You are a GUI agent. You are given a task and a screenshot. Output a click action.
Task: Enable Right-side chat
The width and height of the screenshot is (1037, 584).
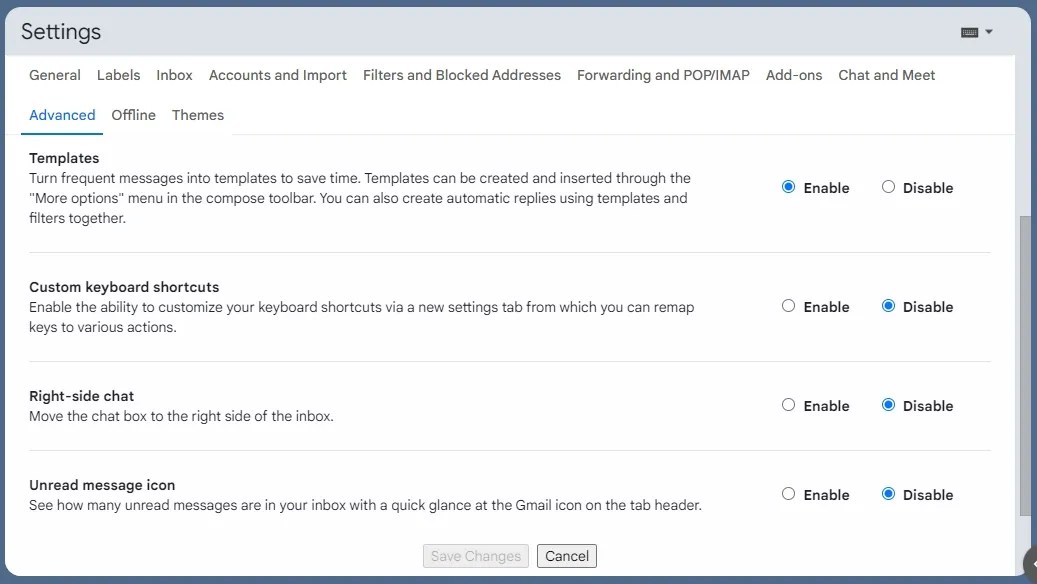click(x=789, y=405)
